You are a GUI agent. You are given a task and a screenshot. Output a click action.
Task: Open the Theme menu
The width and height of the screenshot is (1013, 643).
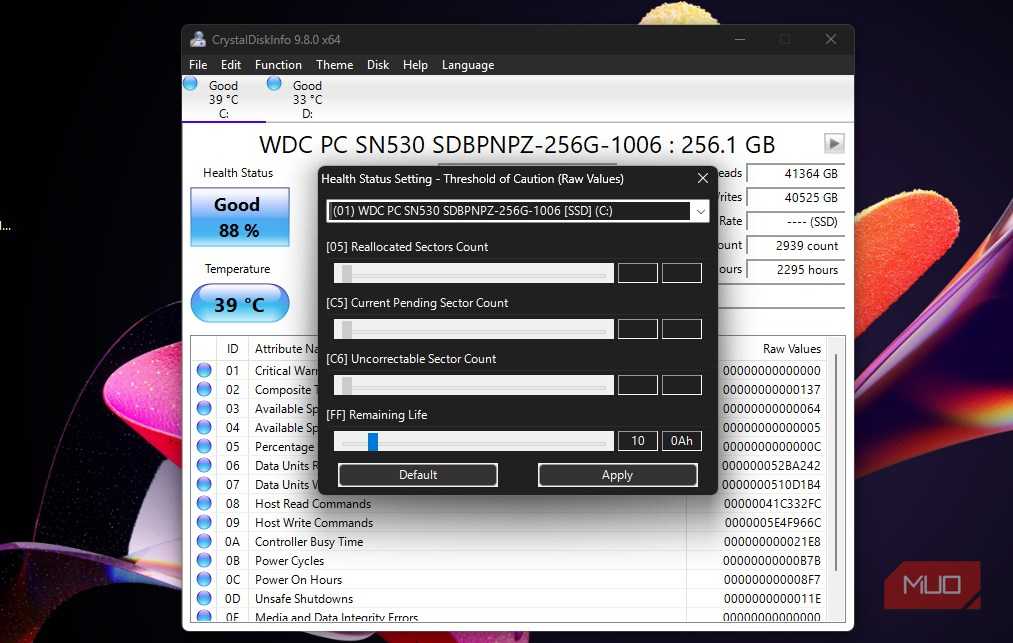click(x=335, y=65)
